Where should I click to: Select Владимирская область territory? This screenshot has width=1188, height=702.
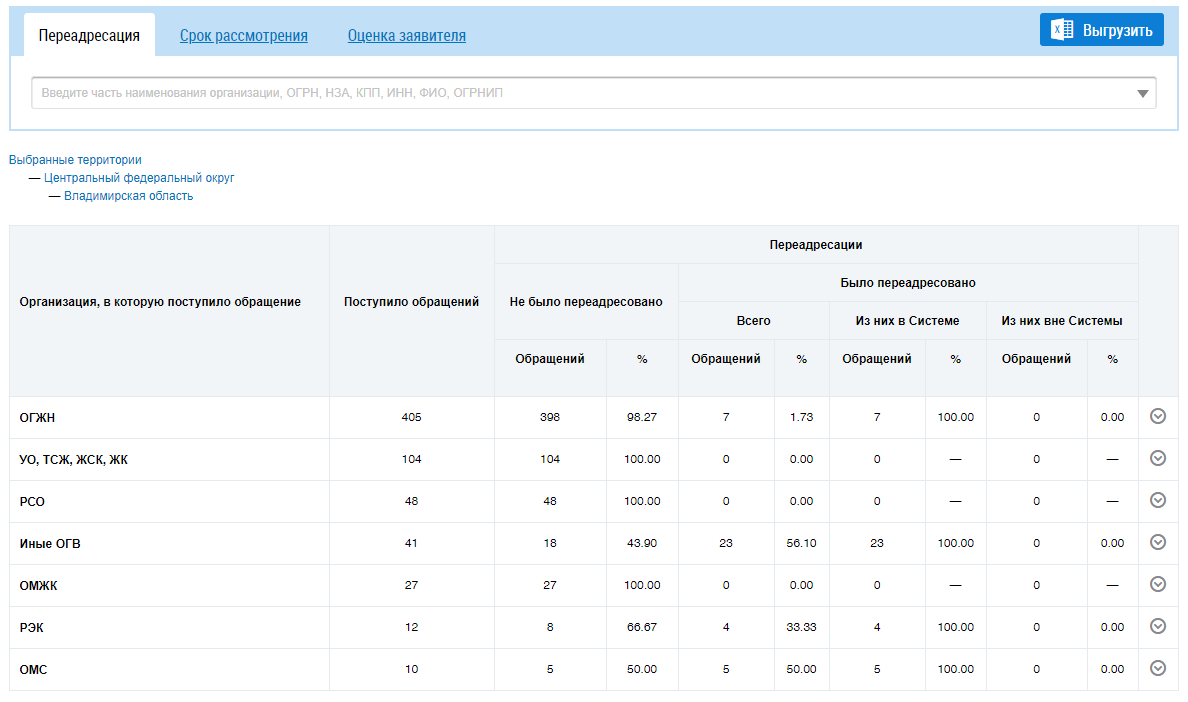(129, 196)
